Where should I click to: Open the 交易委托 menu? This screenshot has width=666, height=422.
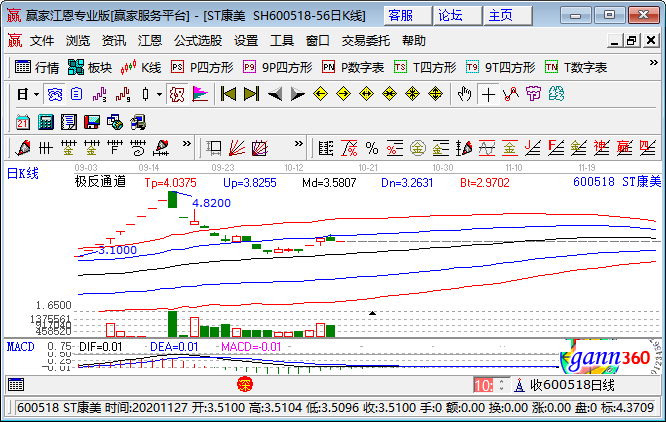(x=365, y=41)
